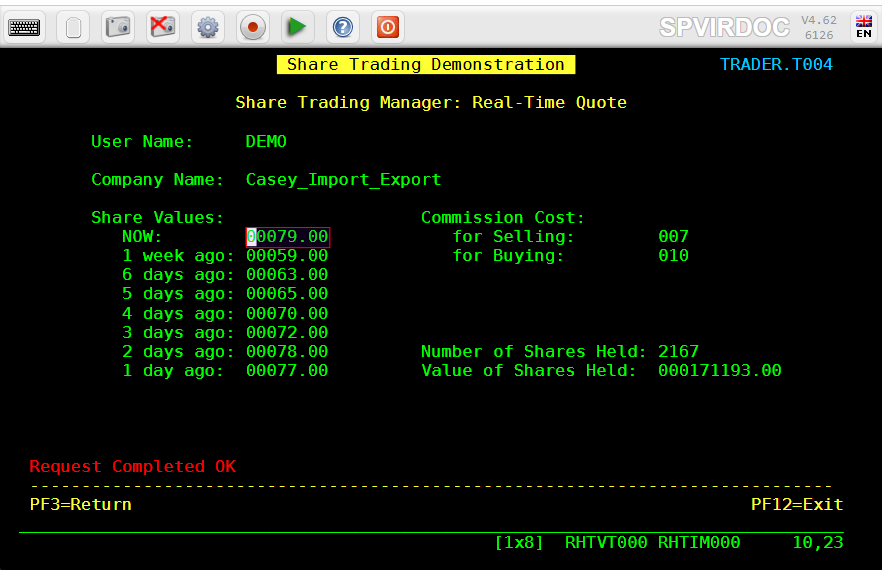Click the 6 days ago value 00063.00
882x570 pixels.
(x=287, y=275)
